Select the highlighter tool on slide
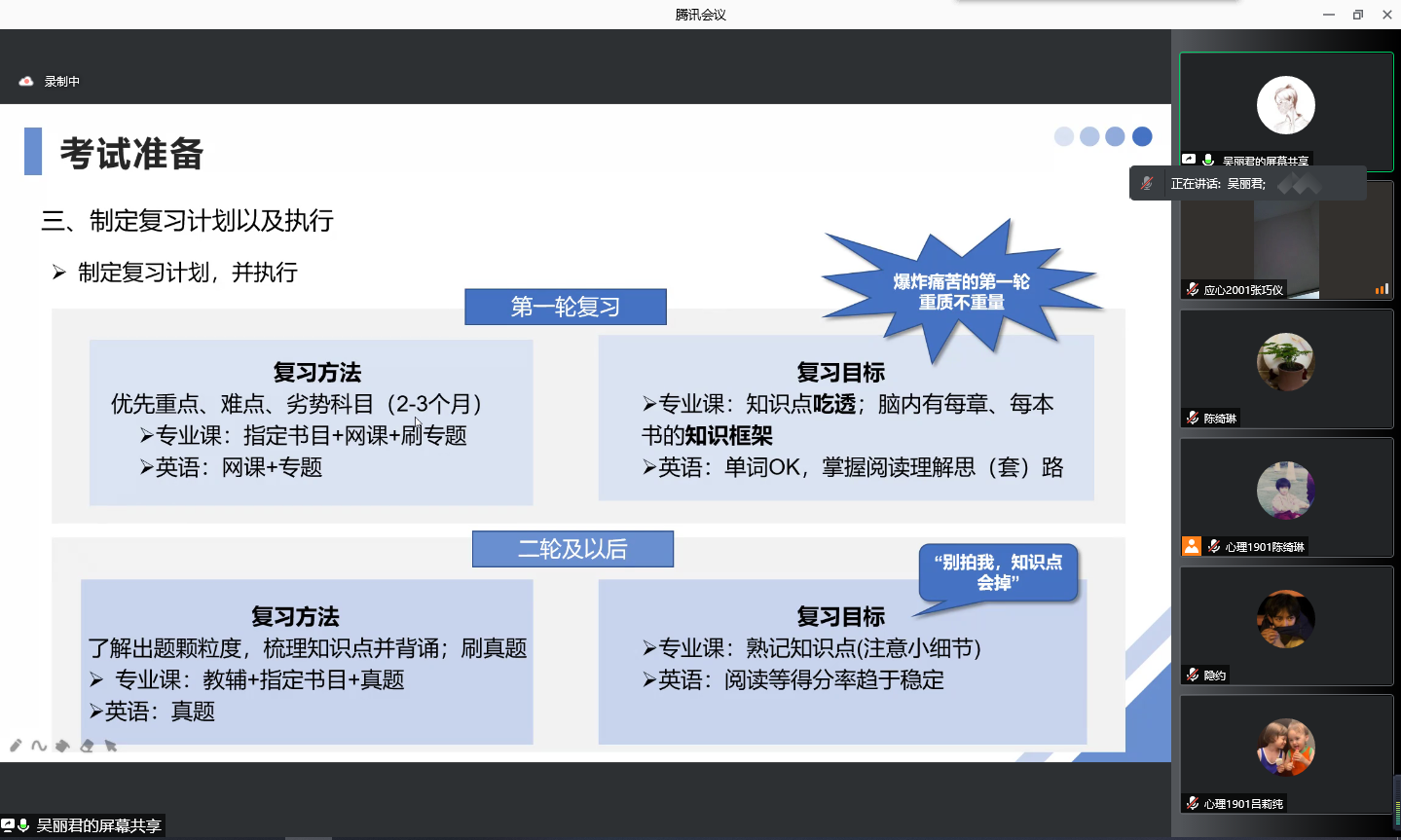Viewport: 1401px width, 840px height. (x=62, y=746)
